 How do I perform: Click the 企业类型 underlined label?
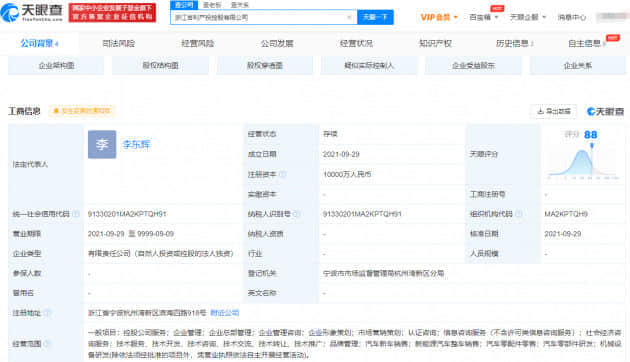point(27,254)
